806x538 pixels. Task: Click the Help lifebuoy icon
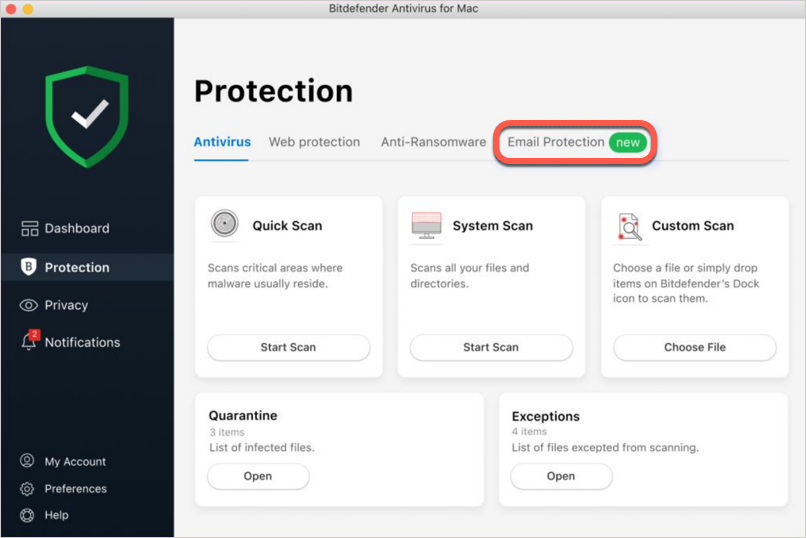pyautogui.click(x=27, y=515)
